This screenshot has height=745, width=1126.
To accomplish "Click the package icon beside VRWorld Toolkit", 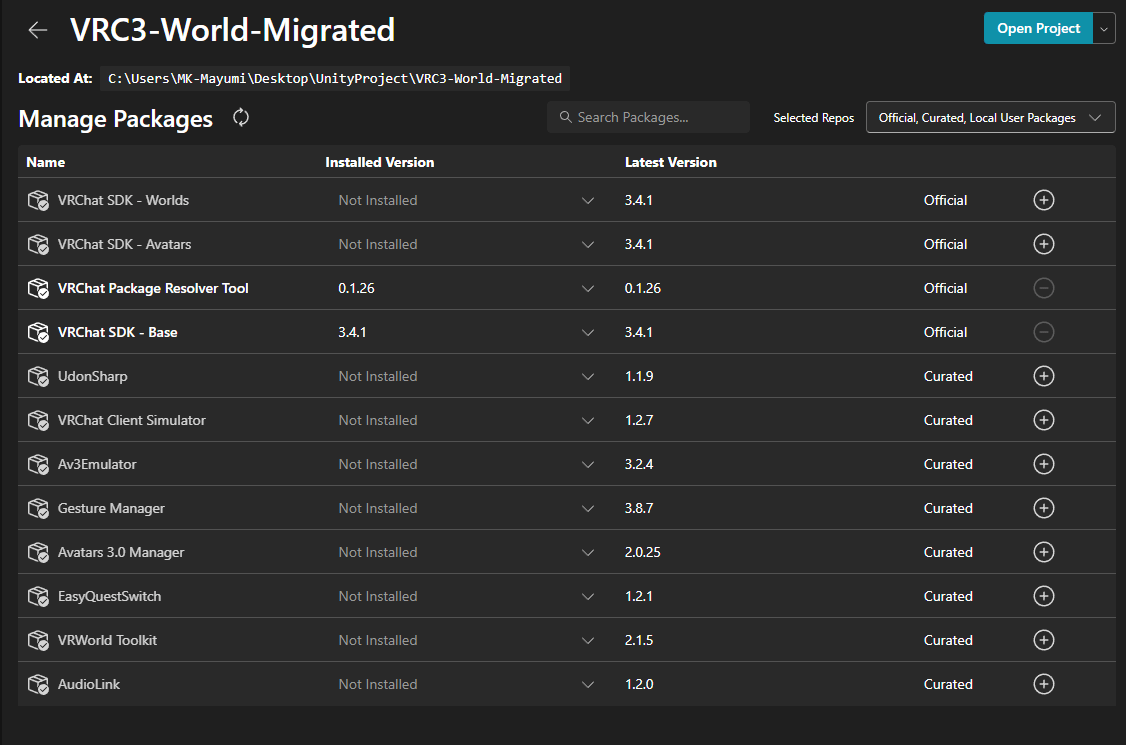I will point(38,640).
